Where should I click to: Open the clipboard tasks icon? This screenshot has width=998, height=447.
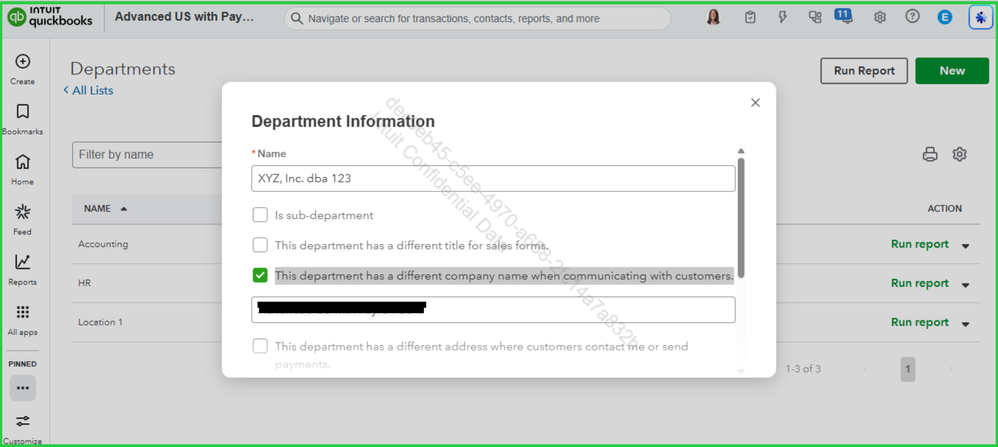[x=750, y=18]
